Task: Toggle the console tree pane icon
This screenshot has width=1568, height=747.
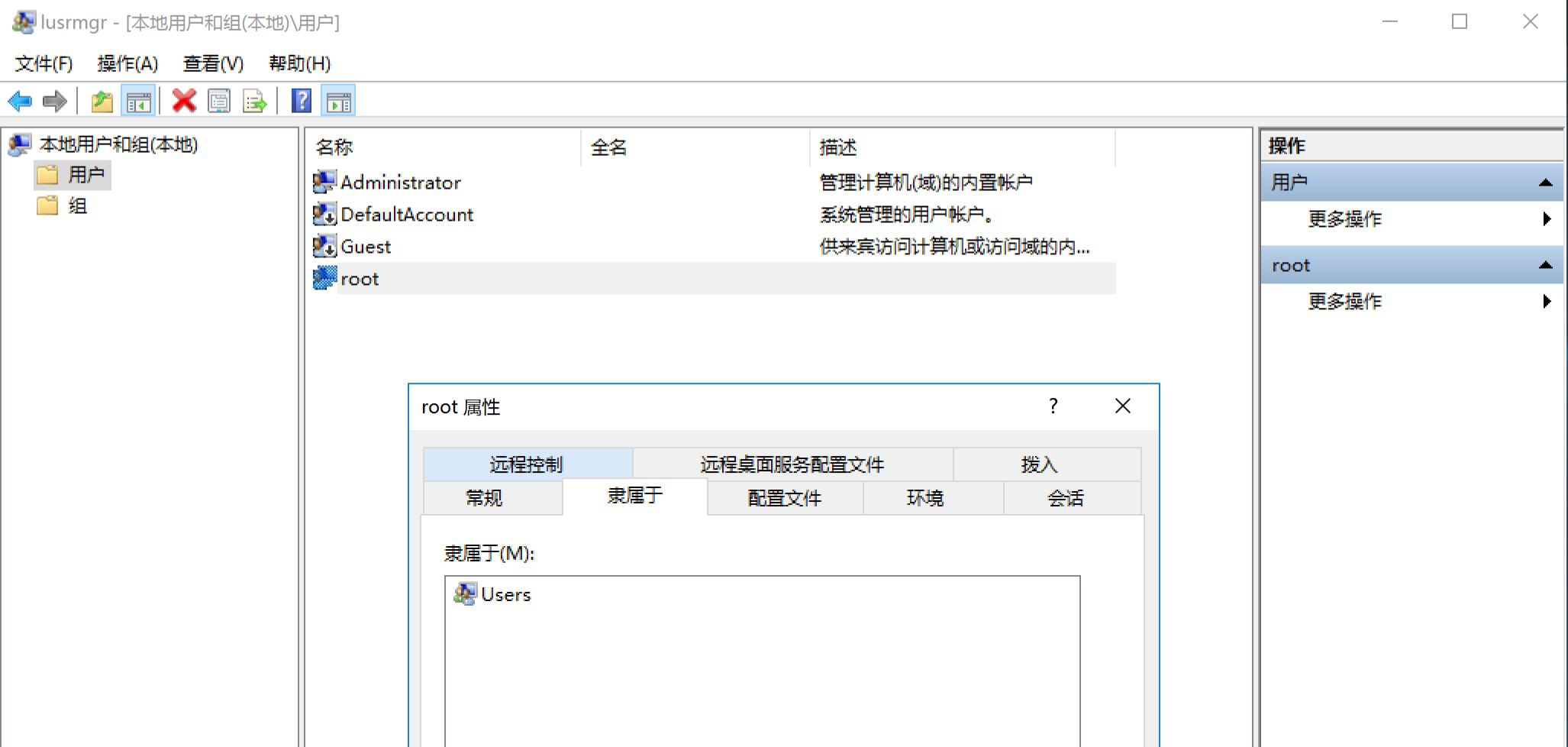Action: 138,101
